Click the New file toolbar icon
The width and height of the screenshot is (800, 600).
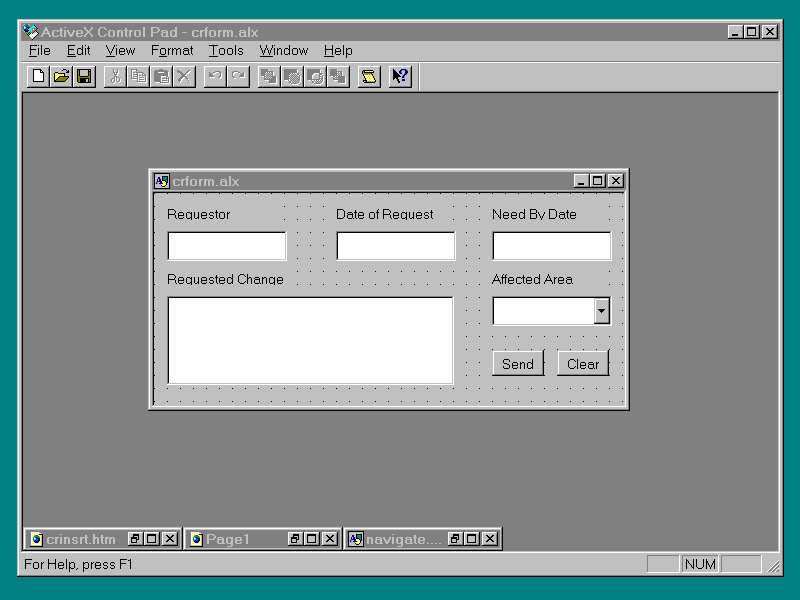[38, 77]
